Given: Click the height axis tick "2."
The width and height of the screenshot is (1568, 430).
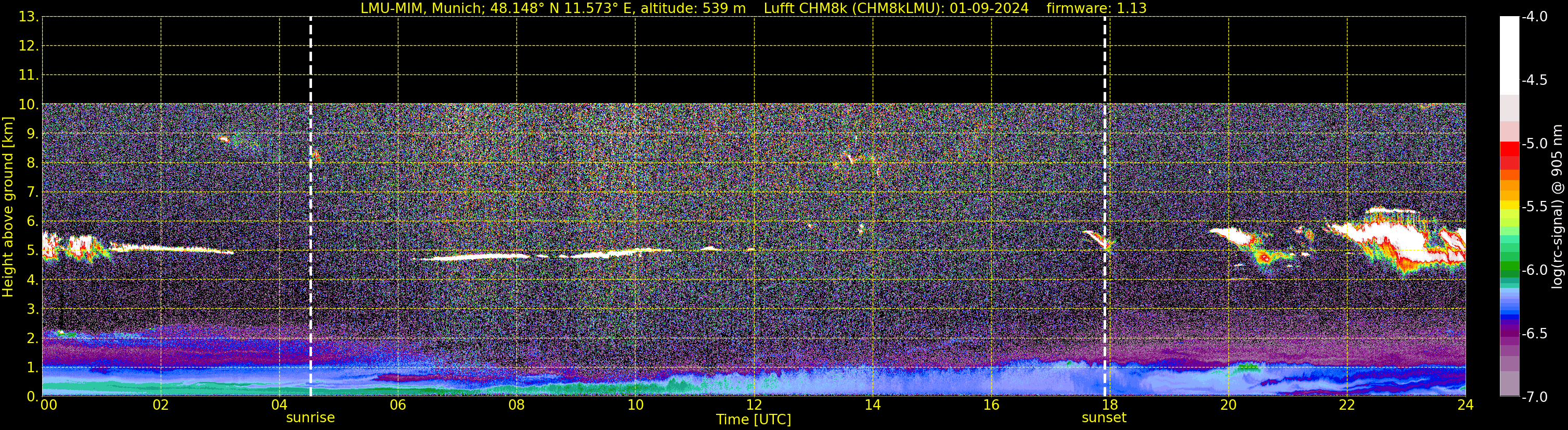Looking at the screenshot, I should pos(32,339).
